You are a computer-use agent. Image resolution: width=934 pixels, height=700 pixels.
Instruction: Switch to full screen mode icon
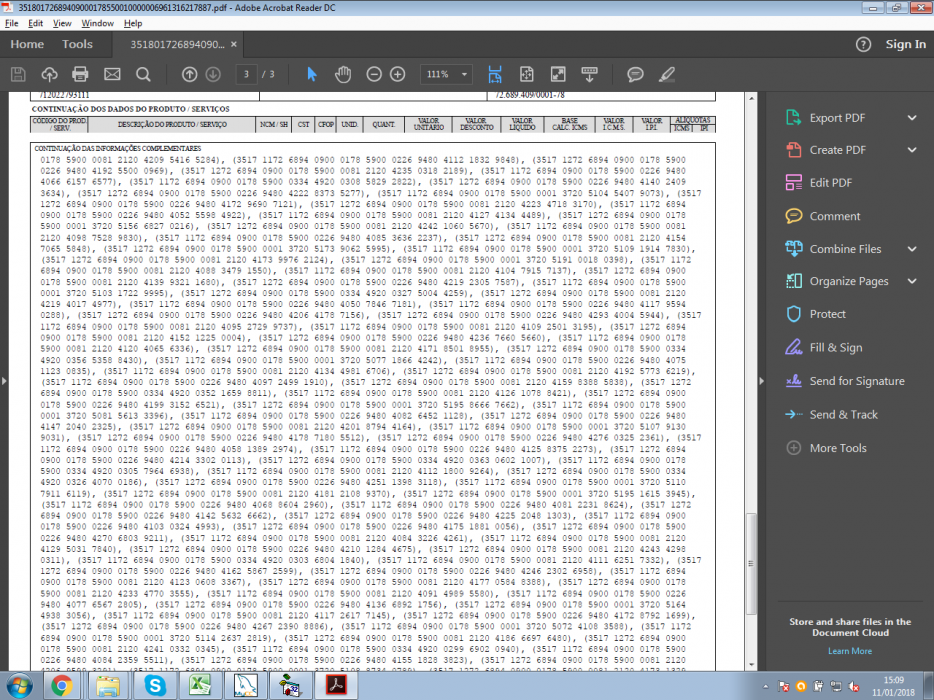(558, 74)
